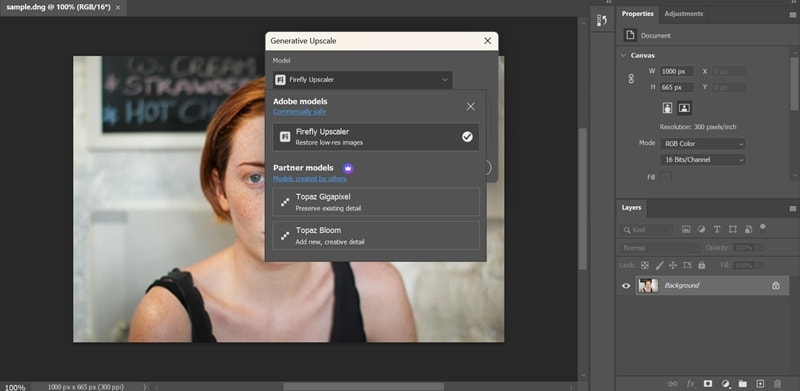Click the lock image pixels brush icon
The image size is (800, 391).
659,265
